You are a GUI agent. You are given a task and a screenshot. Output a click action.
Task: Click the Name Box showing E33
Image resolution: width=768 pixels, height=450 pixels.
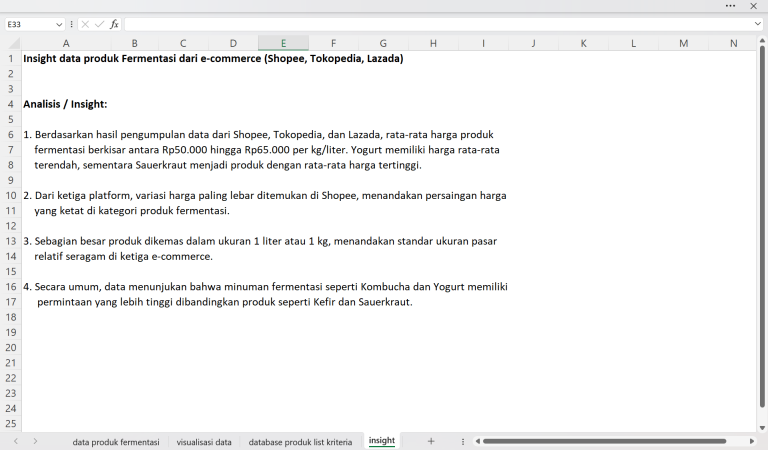click(x=28, y=23)
